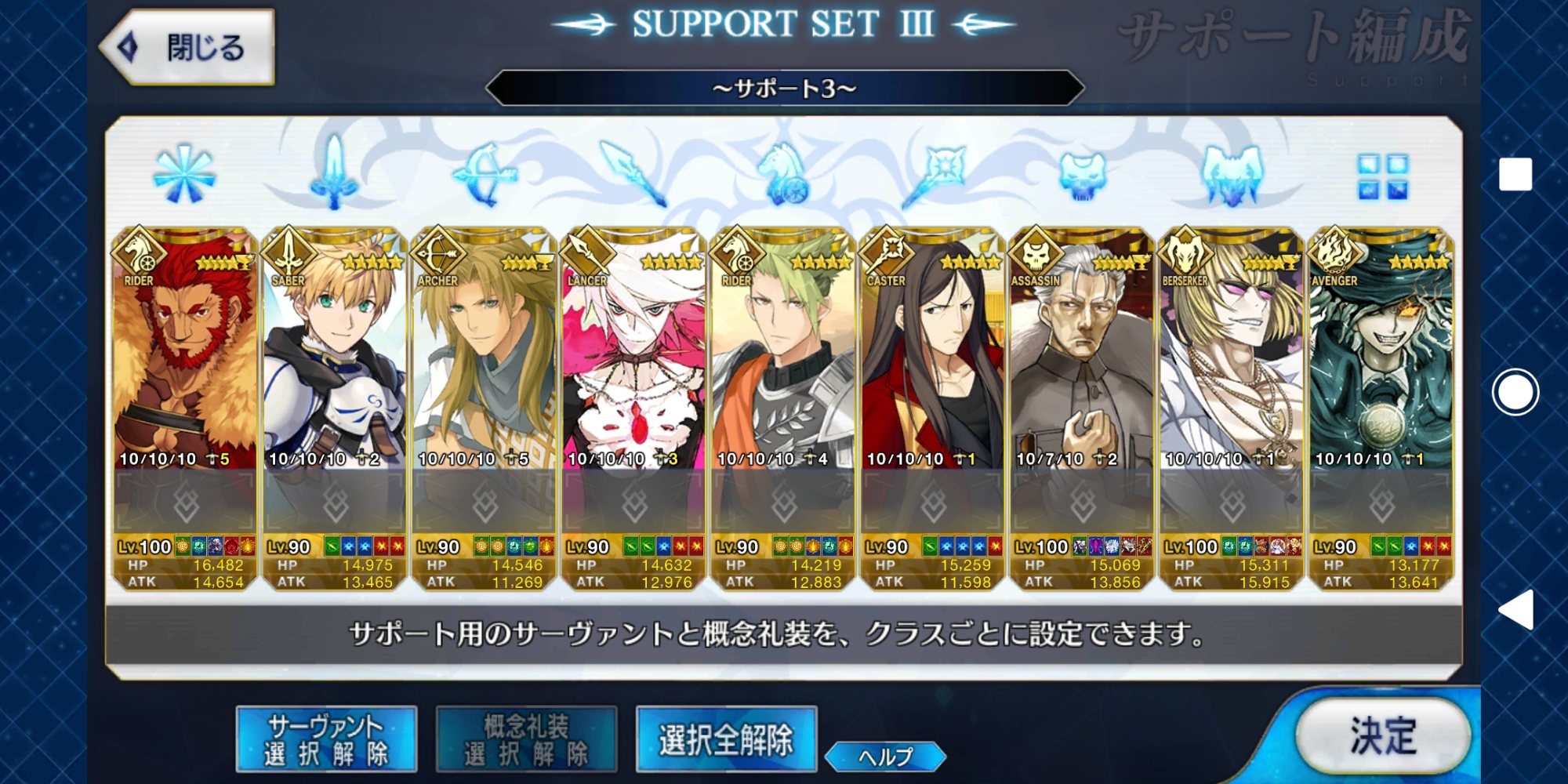Click the 閉じる close button

click(188, 47)
